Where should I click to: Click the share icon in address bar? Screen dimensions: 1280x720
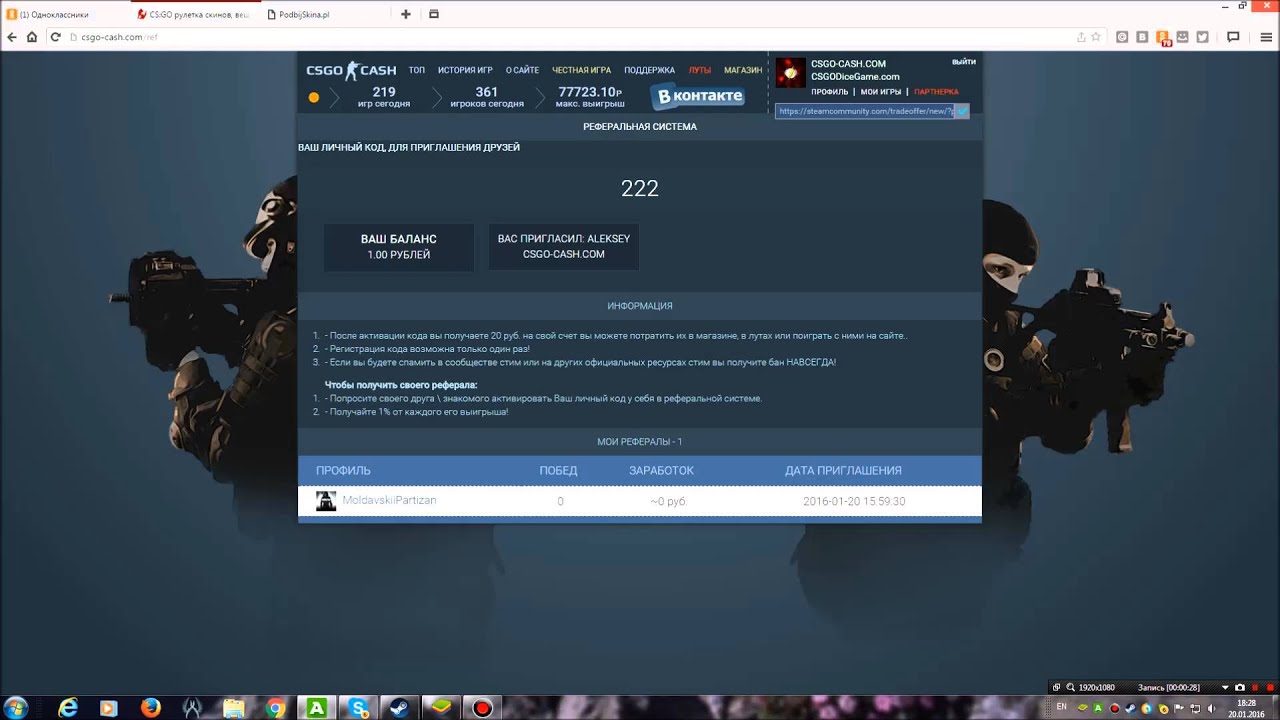1081,37
